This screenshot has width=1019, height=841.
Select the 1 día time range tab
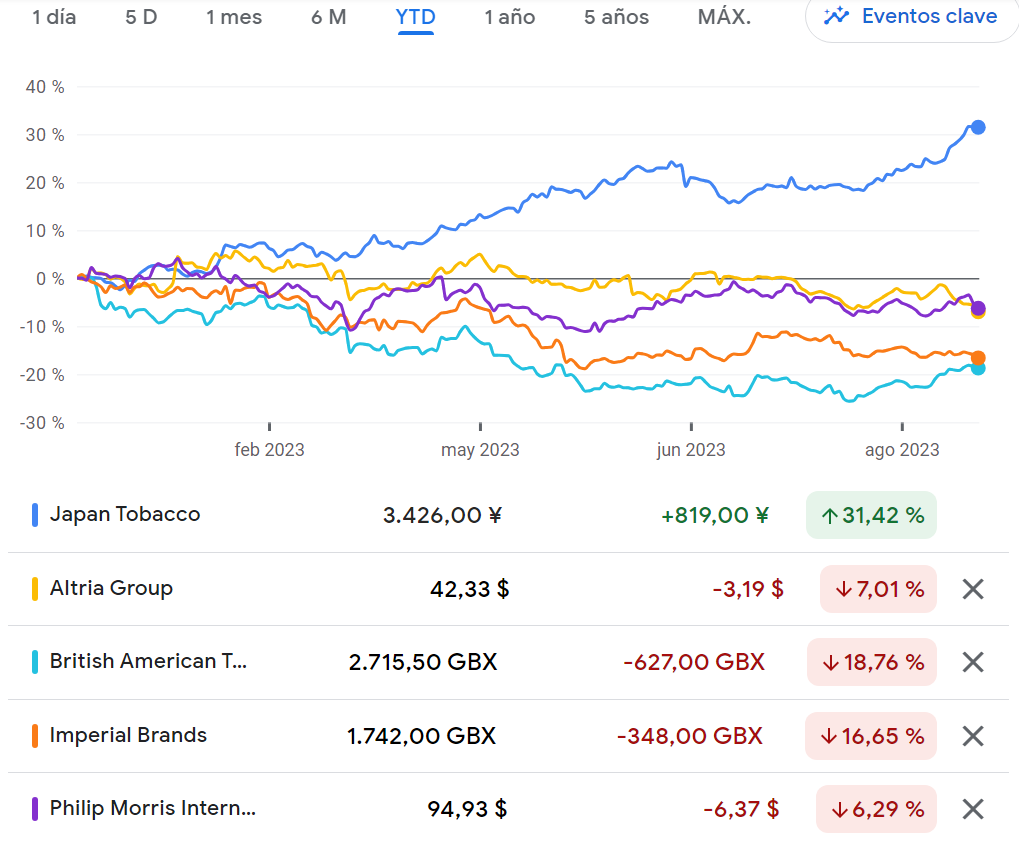coord(55,17)
